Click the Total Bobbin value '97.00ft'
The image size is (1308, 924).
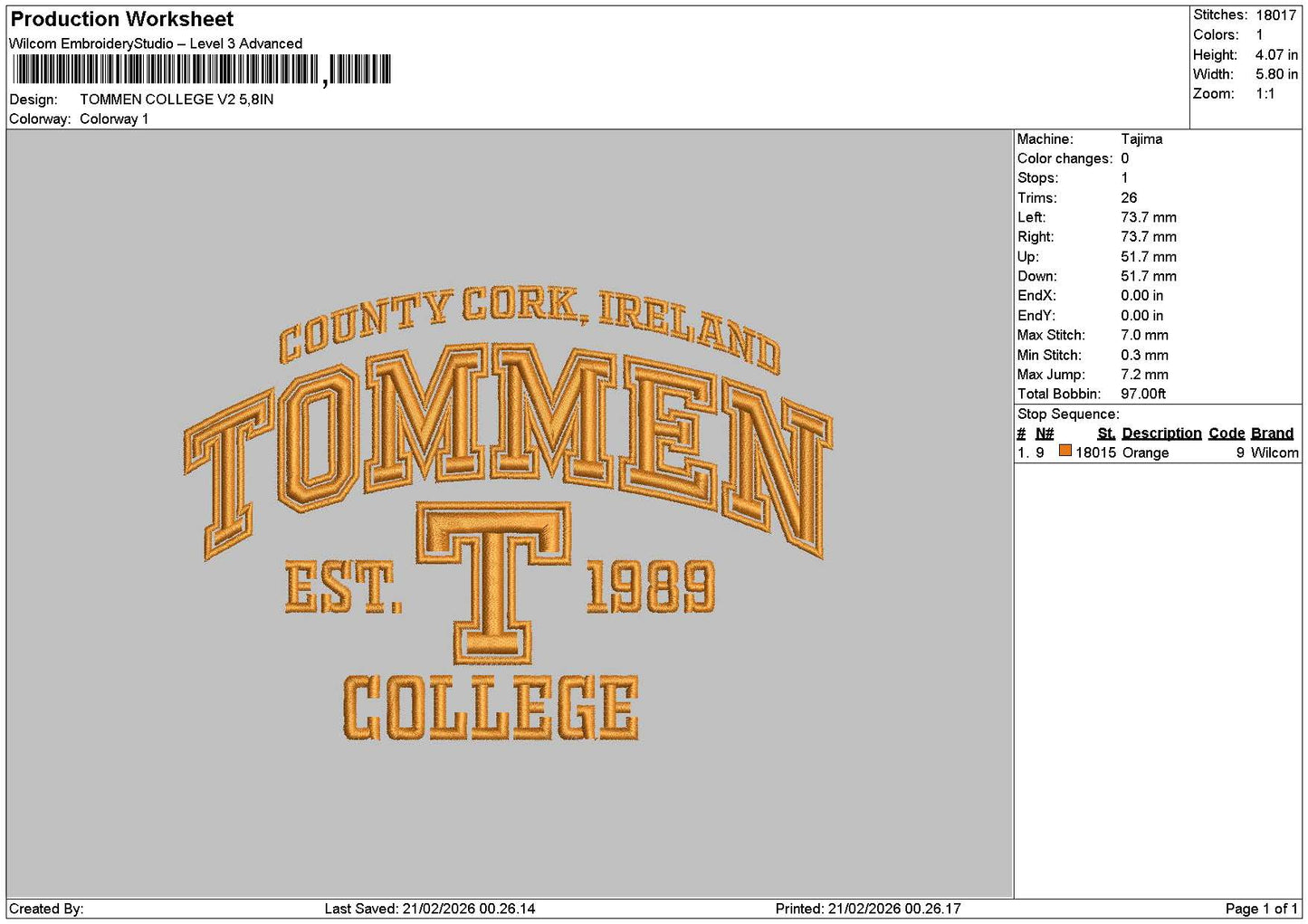pos(1143,395)
